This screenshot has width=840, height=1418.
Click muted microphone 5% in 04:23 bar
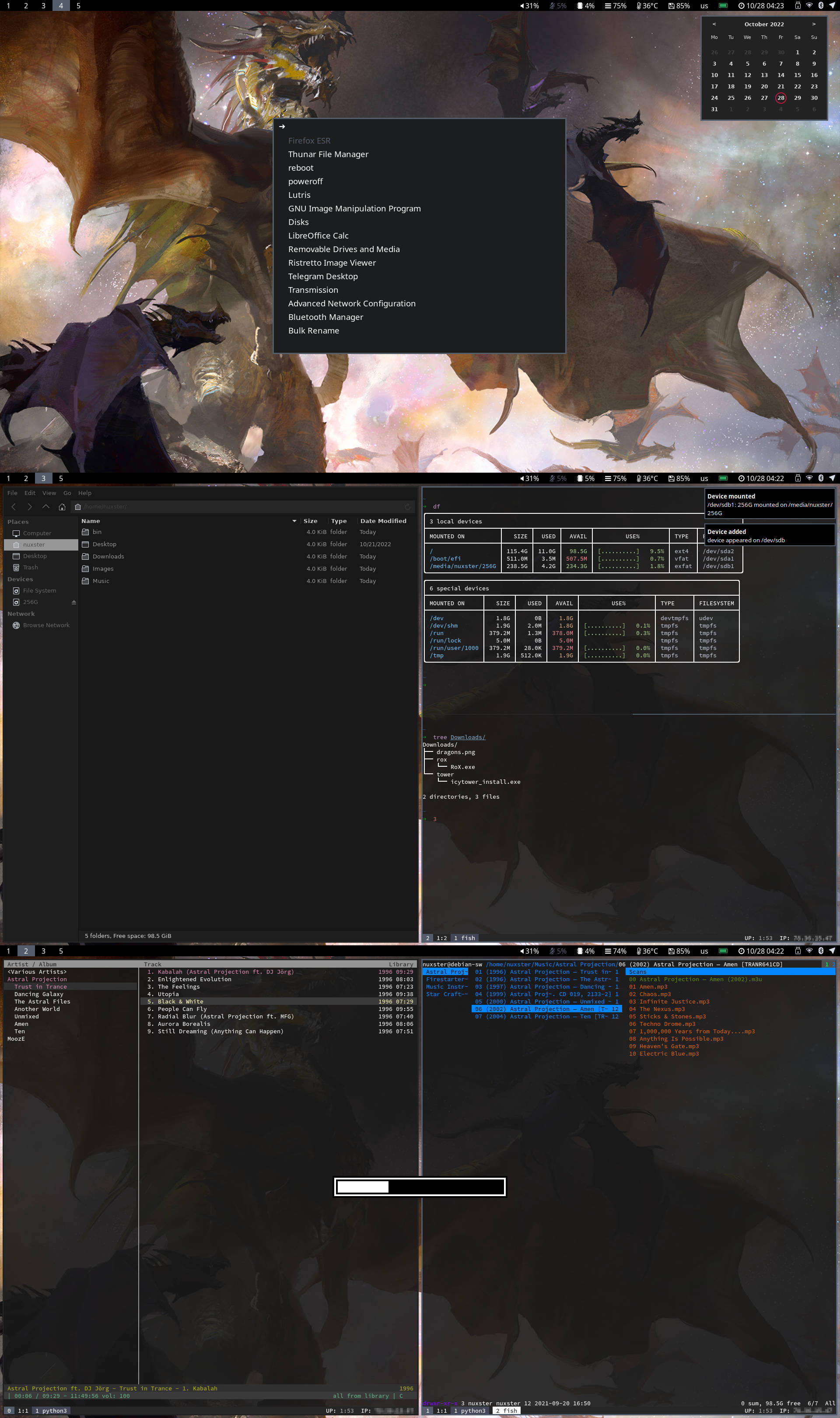[558, 6]
